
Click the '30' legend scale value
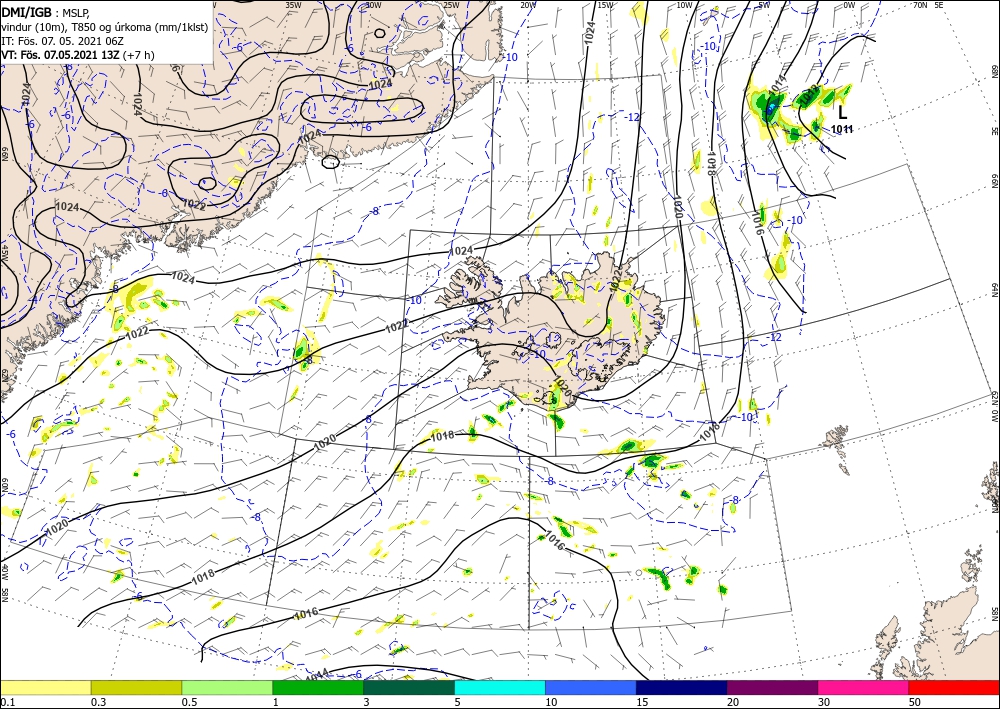824,702
